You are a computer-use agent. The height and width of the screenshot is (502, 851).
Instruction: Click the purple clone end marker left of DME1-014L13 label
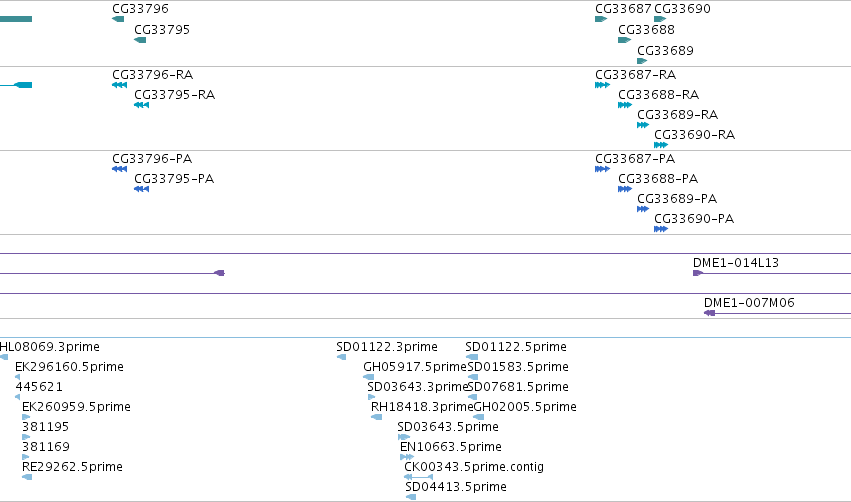click(219, 273)
